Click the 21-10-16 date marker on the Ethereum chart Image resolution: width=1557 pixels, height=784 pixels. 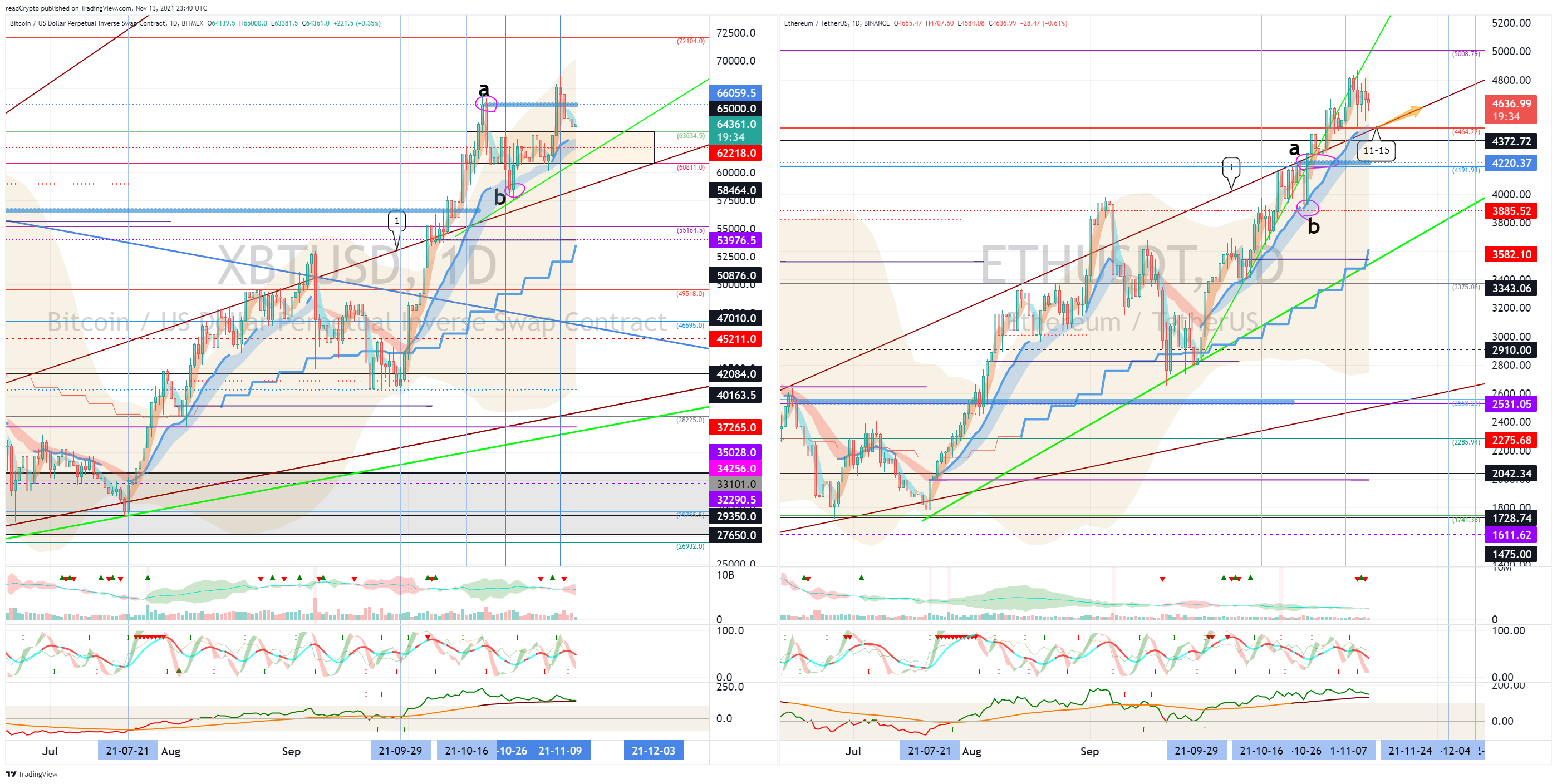pyautogui.click(x=1261, y=751)
